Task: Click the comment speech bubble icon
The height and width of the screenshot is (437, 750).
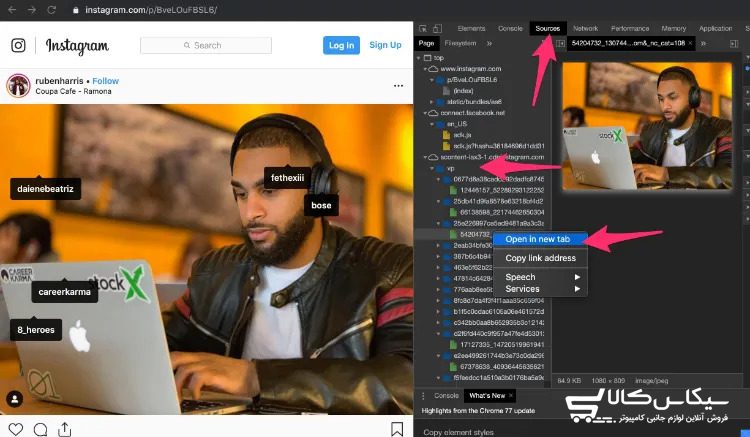Action: (41, 429)
